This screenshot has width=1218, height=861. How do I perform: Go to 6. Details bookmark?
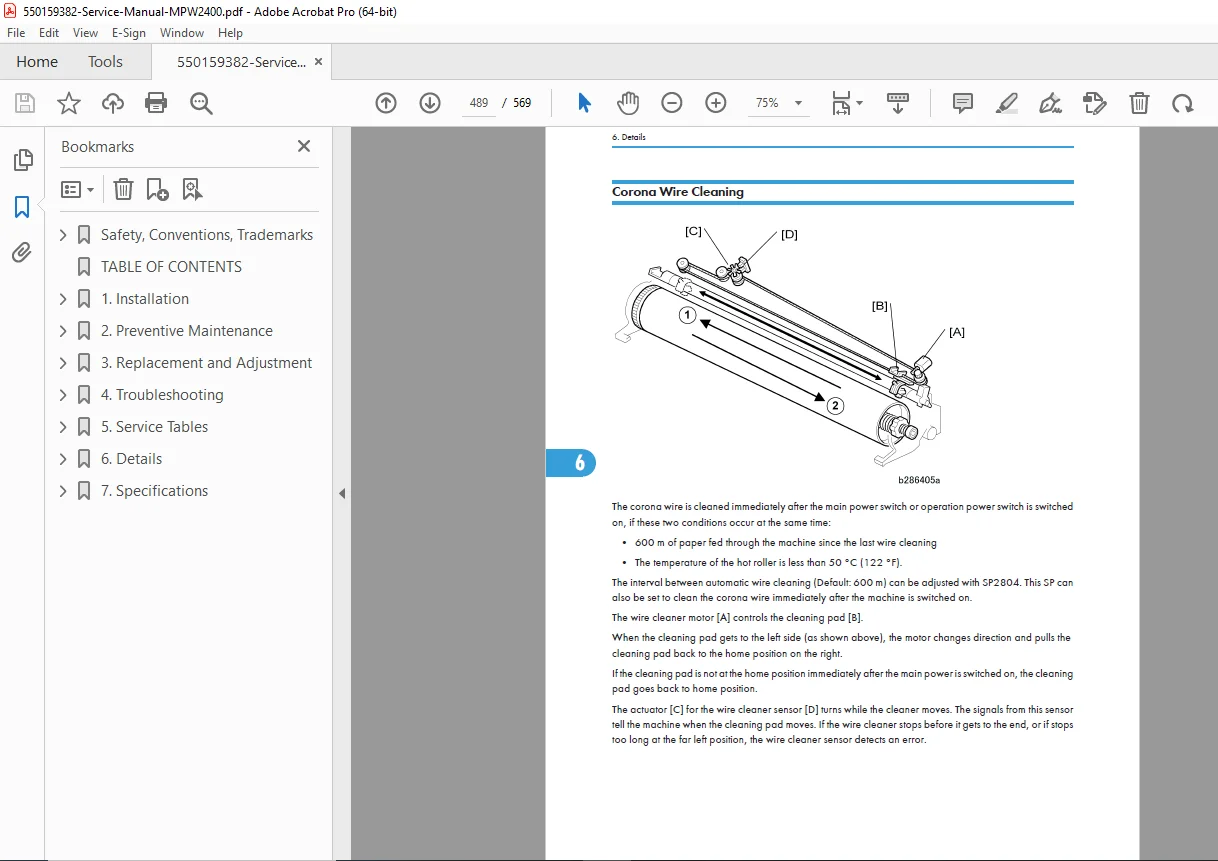coord(131,459)
